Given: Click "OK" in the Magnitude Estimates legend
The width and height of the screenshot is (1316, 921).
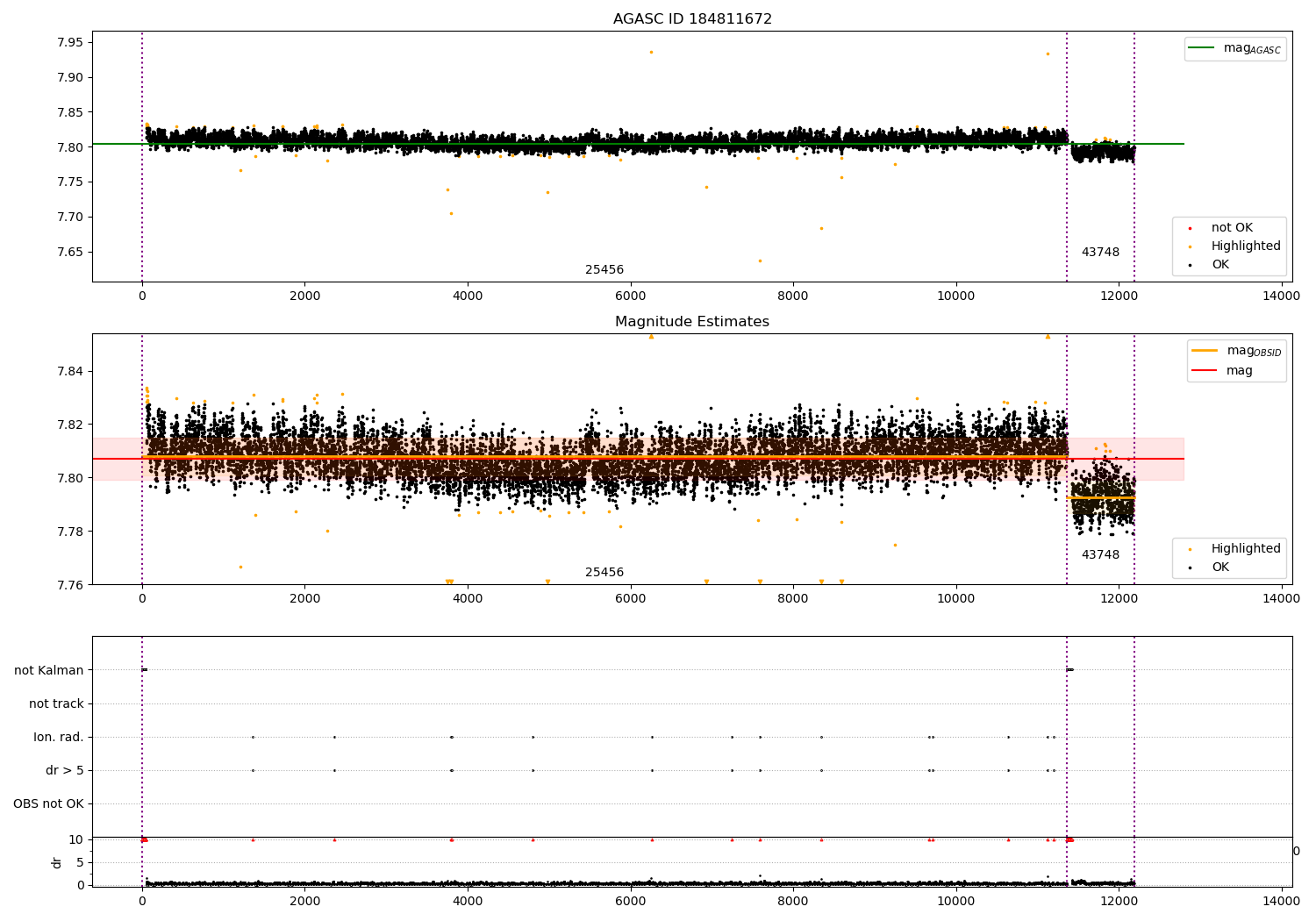Looking at the screenshot, I should (x=1211, y=568).
